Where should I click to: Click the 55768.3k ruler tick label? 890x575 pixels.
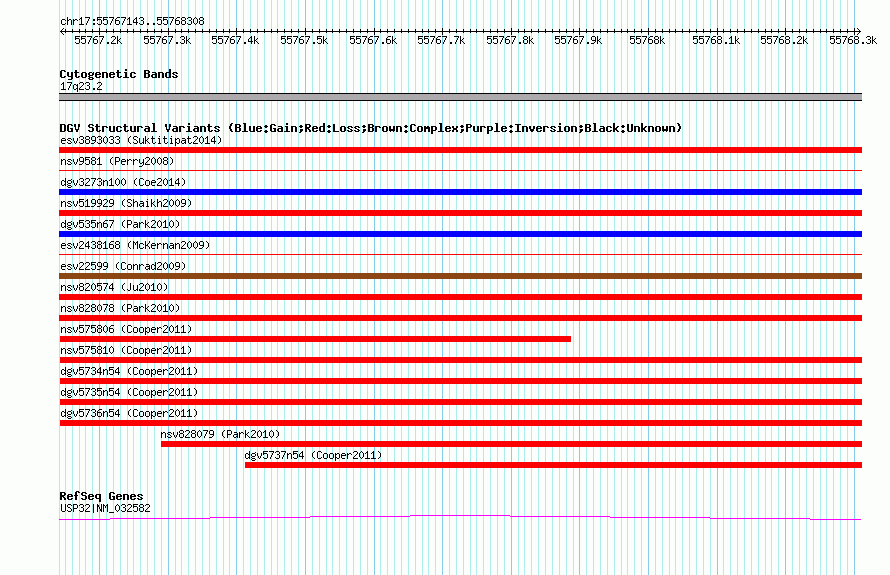coord(853,40)
